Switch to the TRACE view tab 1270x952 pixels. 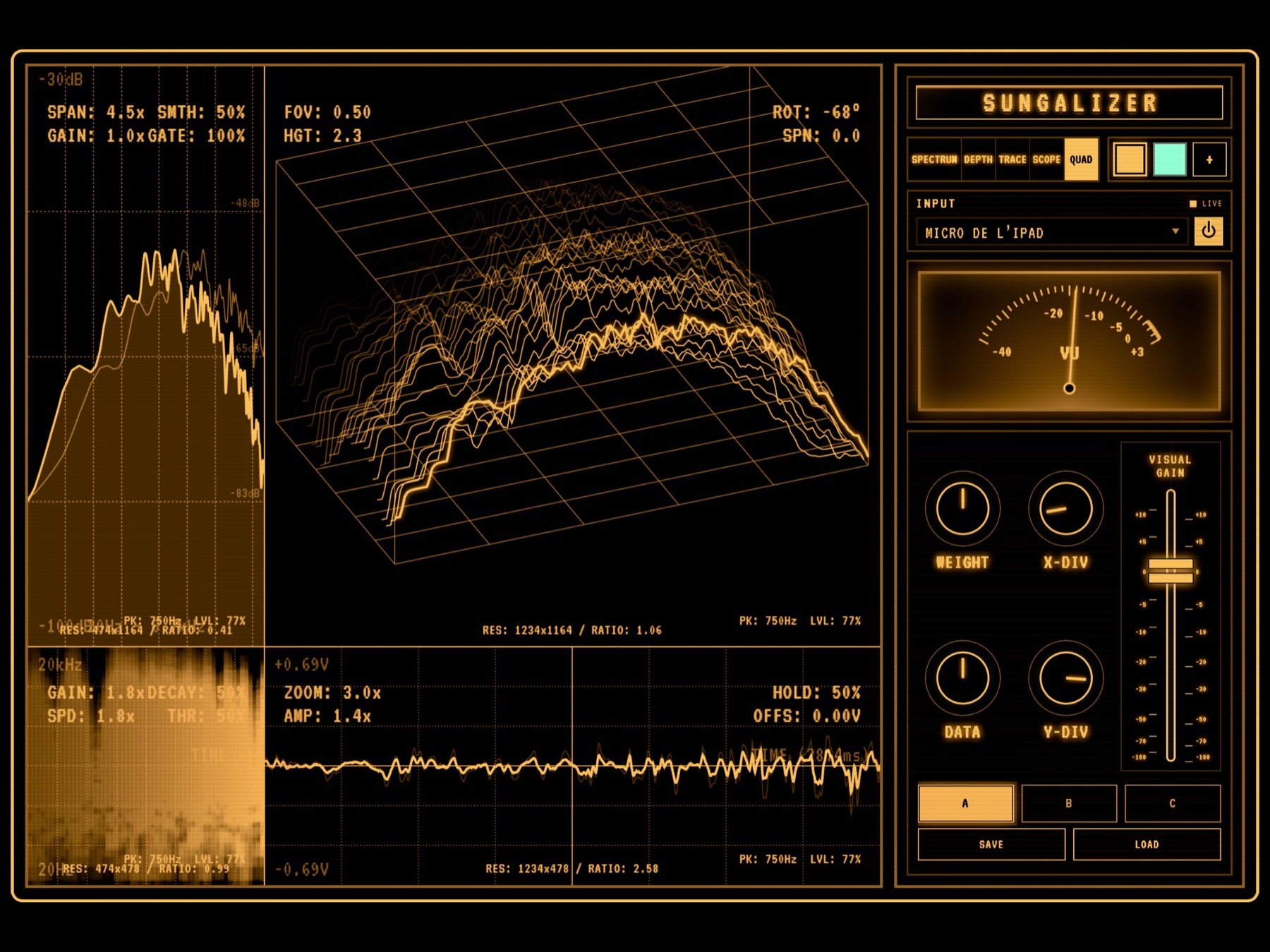(1012, 159)
